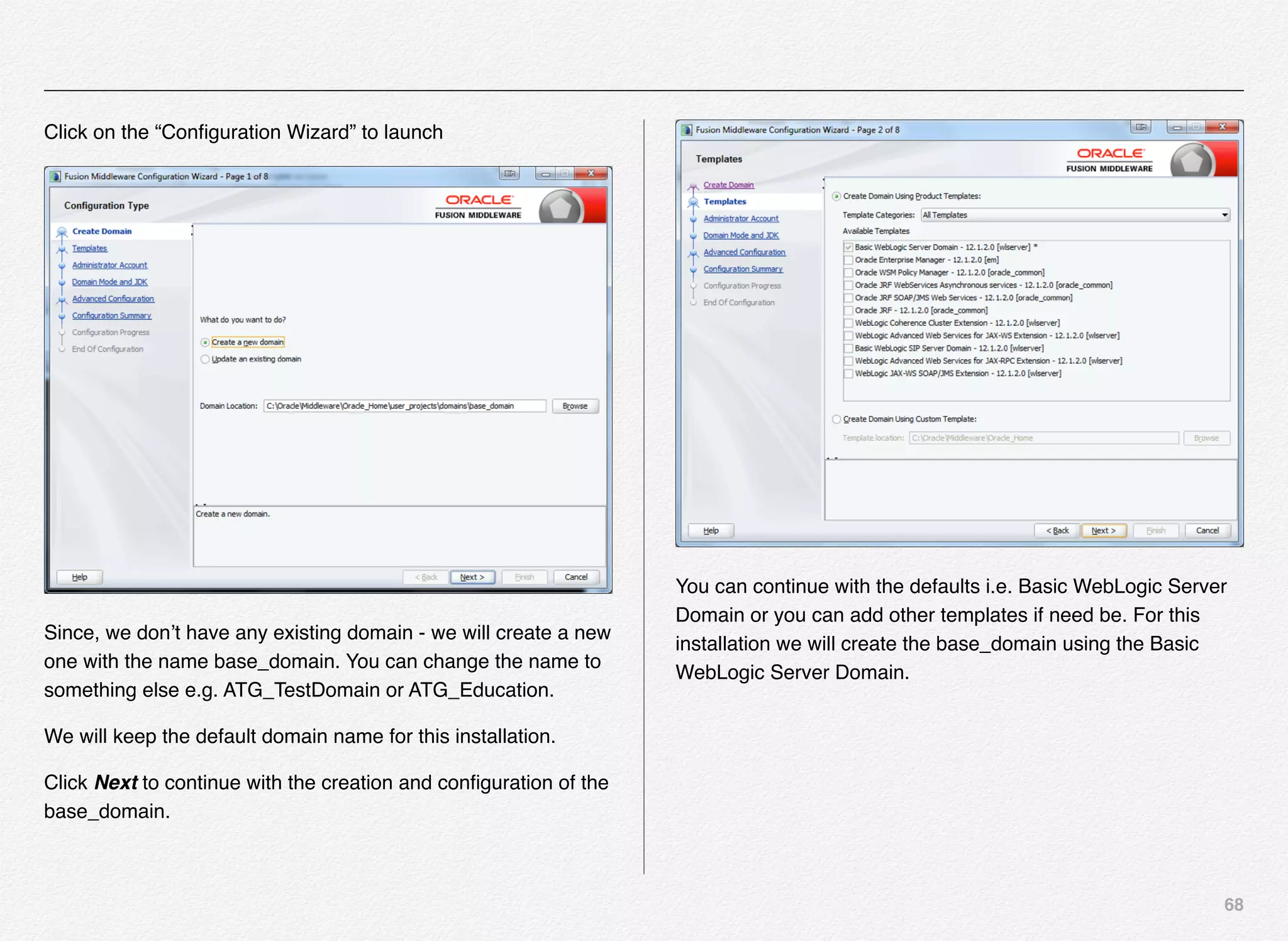Click into the Domain Location path field
The width and height of the screenshot is (1288, 941).
click(404, 406)
